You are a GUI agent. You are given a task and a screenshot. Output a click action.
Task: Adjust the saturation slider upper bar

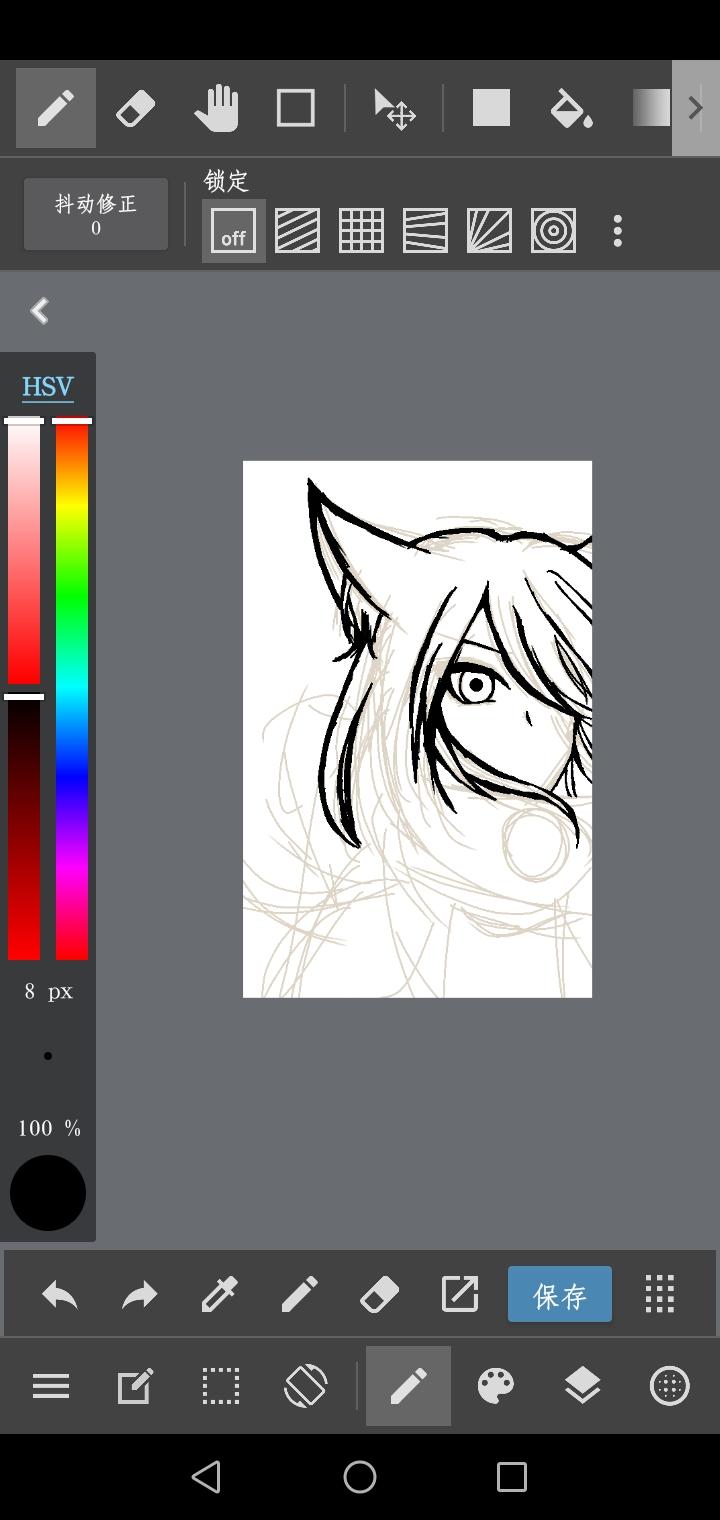click(x=24, y=552)
